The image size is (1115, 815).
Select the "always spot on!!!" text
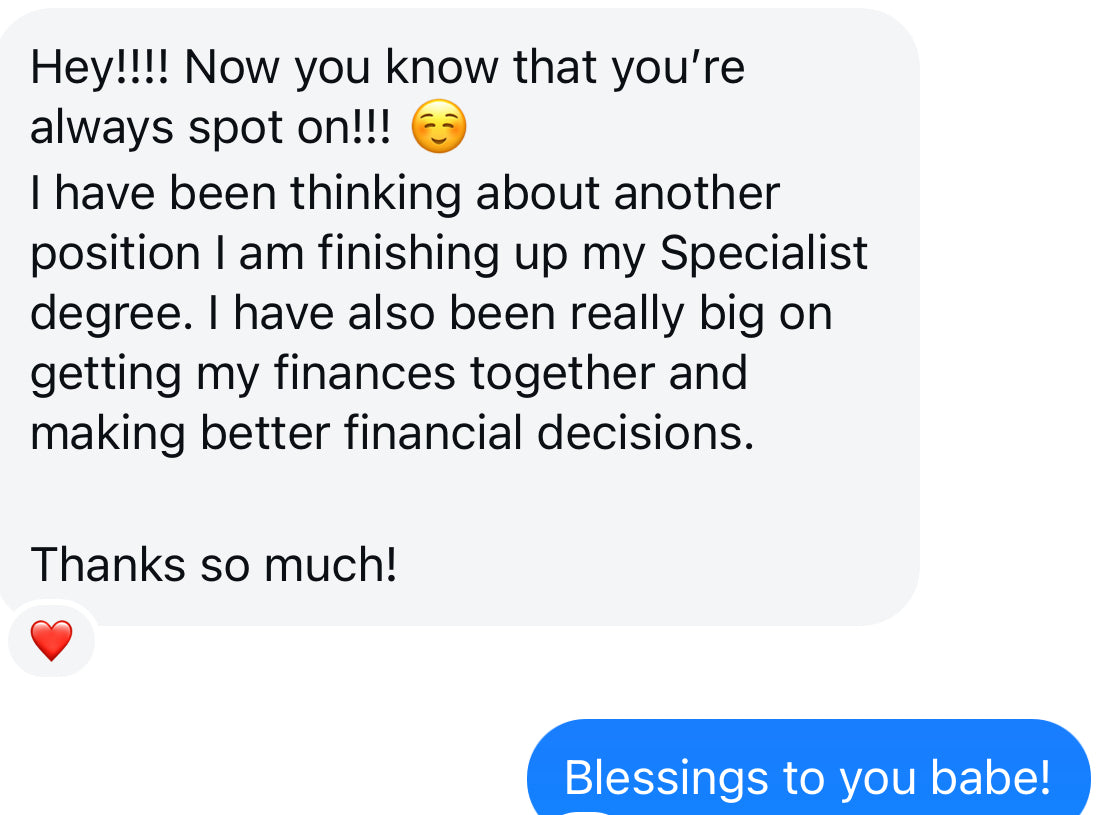210,128
